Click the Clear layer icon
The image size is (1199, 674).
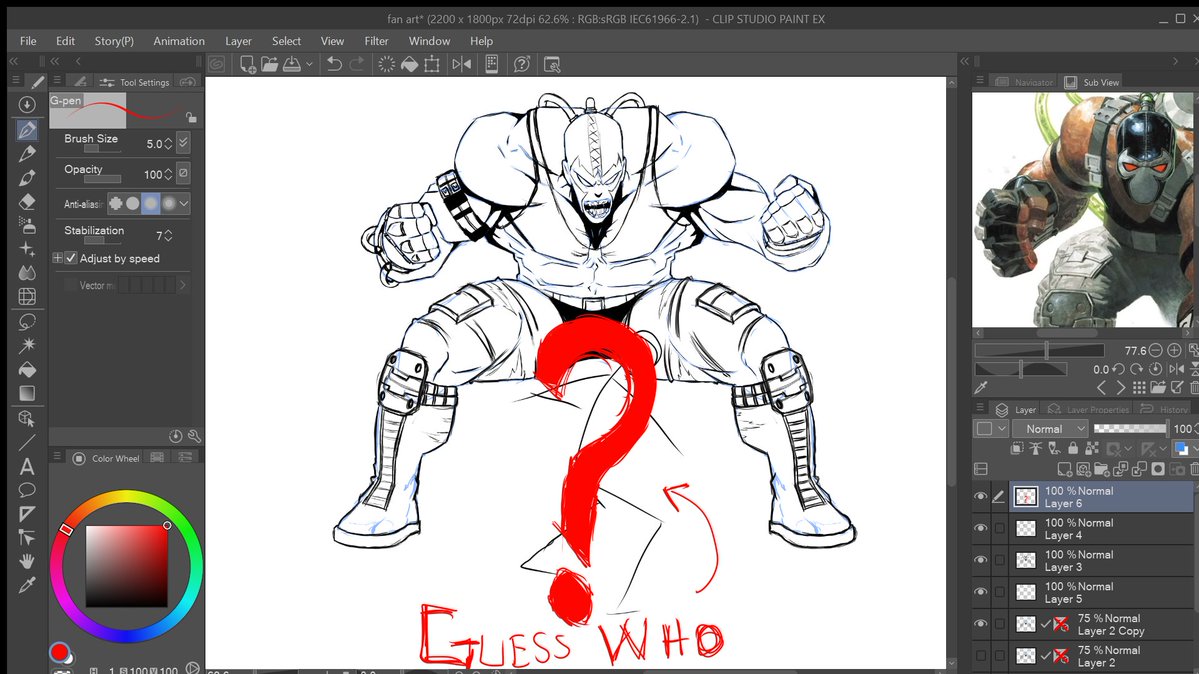click(x=387, y=64)
